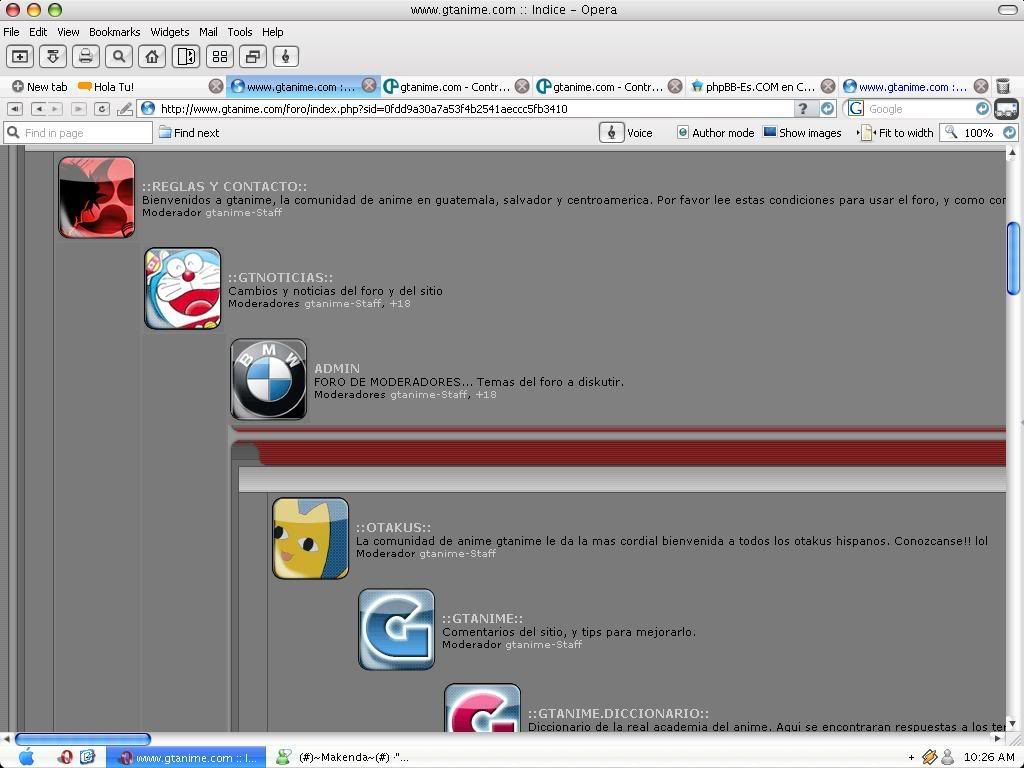
Task: Open the Help menu
Action: [272, 32]
